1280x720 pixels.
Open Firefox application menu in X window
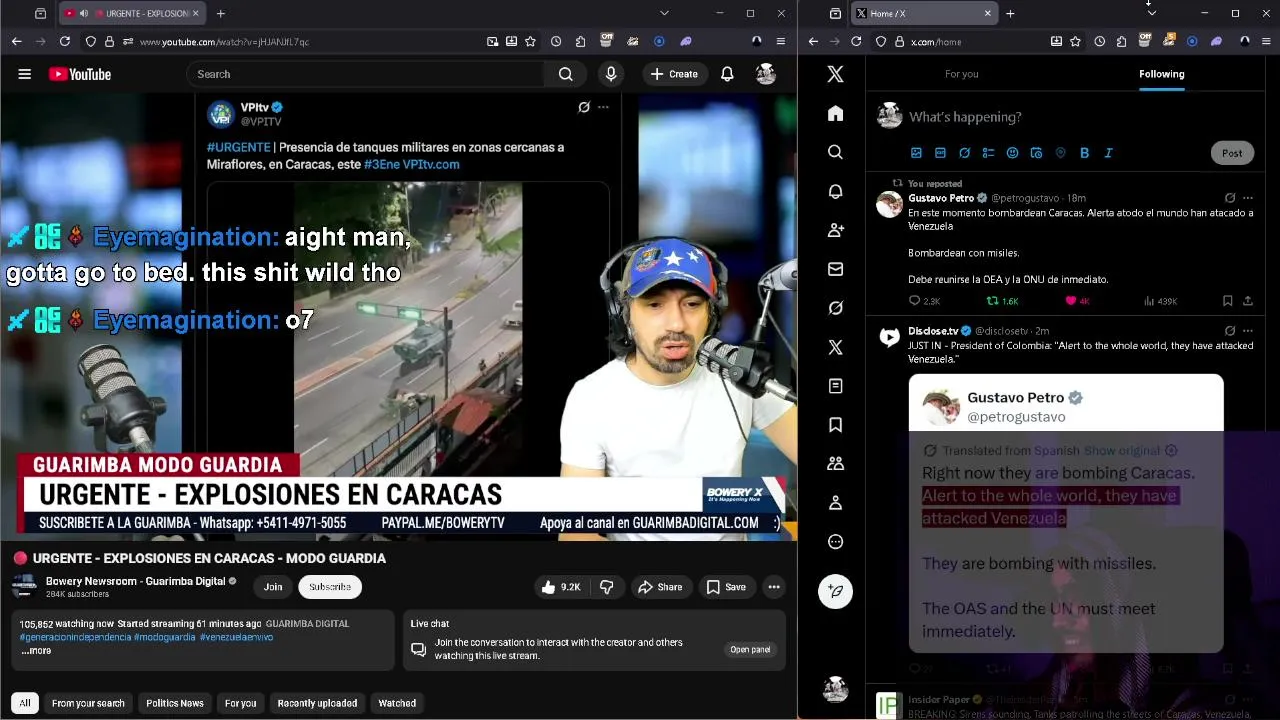coord(1265,41)
